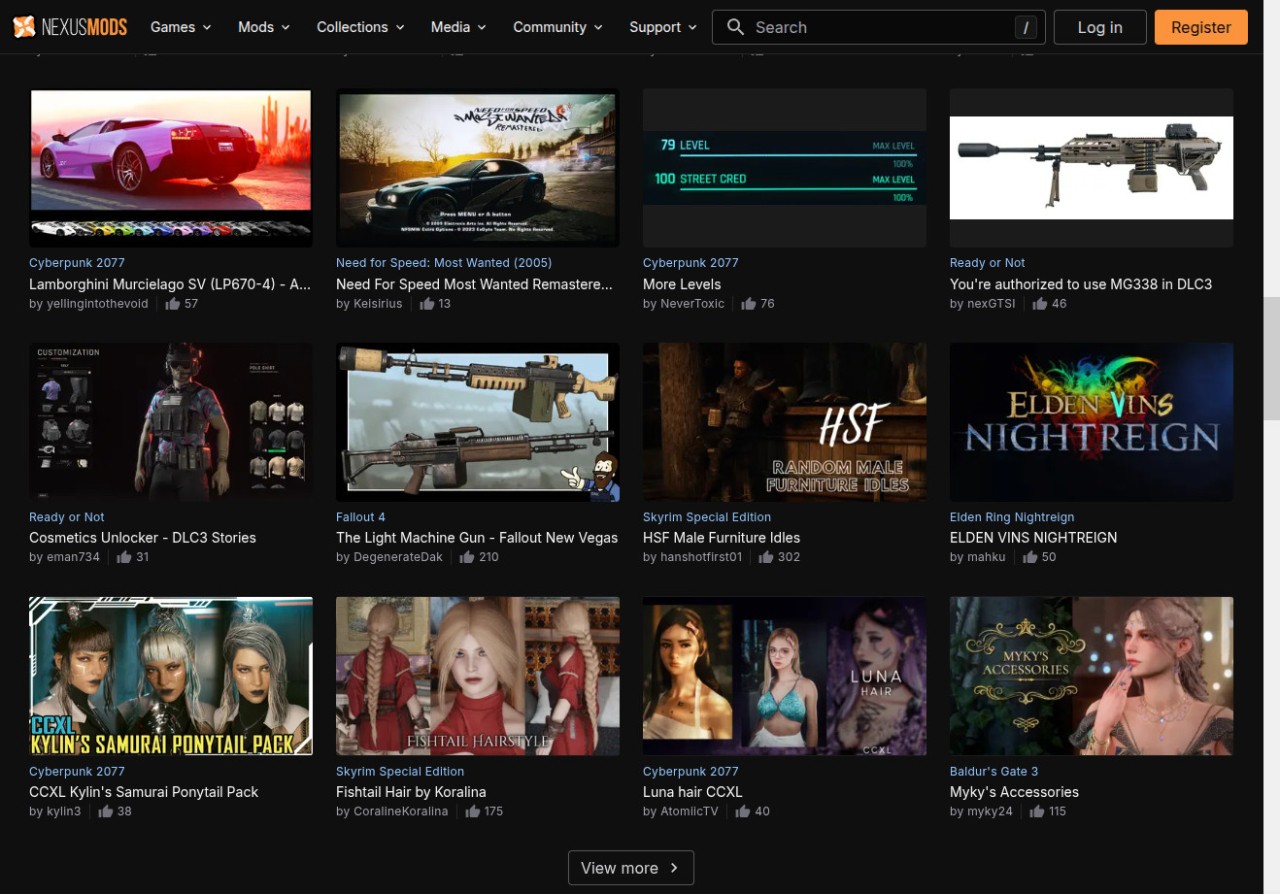This screenshot has width=1280, height=894.
Task: Click the orange Register button
Action: click(x=1200, y=27)
